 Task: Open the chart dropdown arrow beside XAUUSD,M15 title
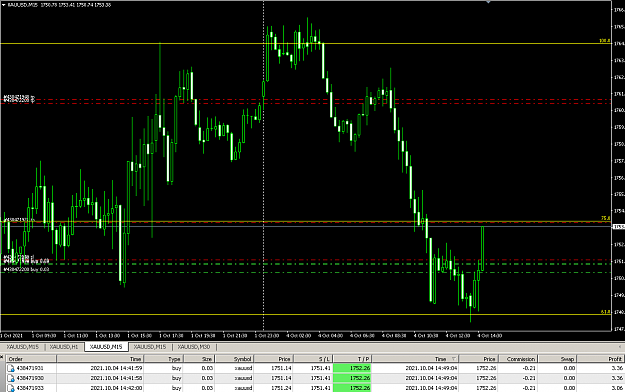4,5
